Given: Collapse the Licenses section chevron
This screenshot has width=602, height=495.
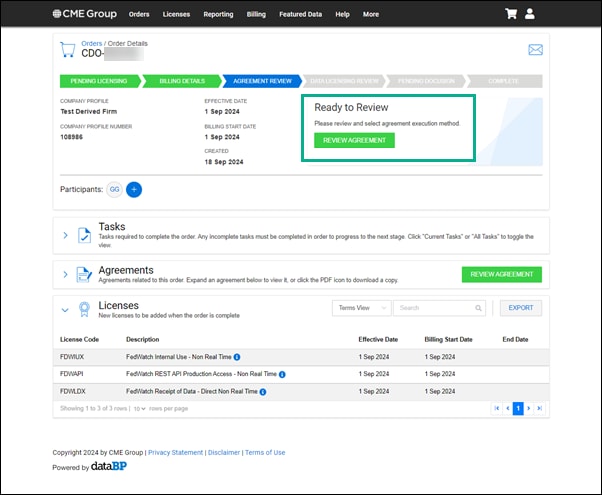Looking at the screenshot, I should (66, 309).
